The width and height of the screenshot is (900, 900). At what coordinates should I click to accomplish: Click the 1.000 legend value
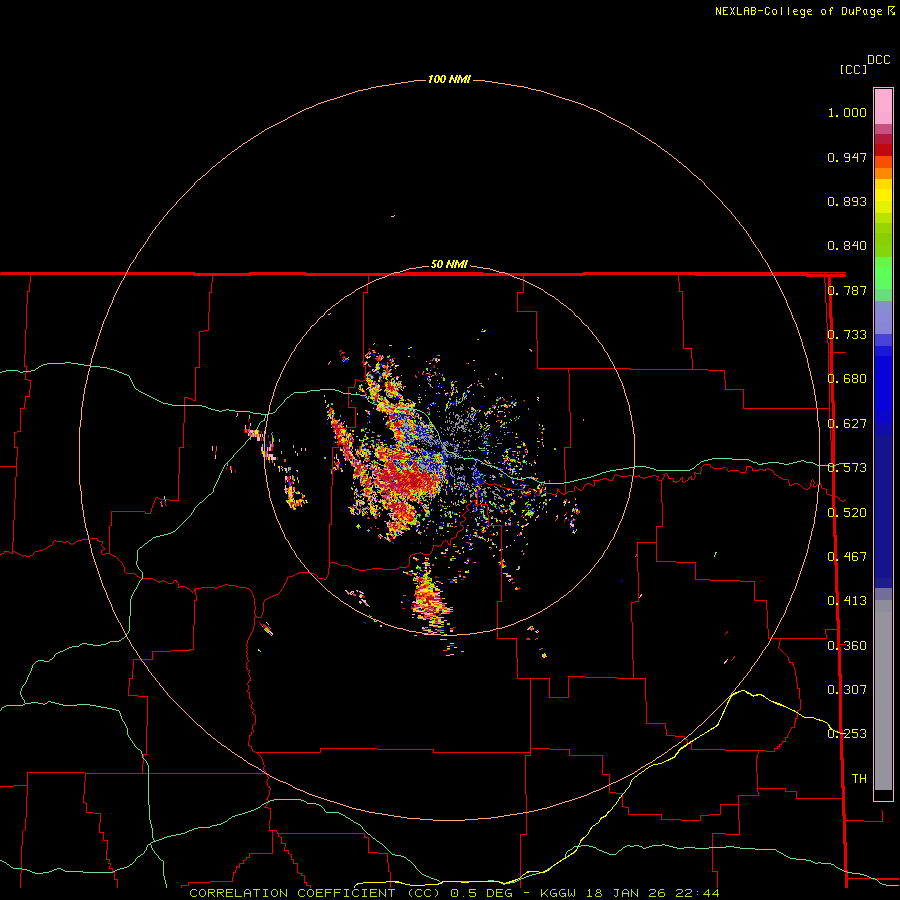847,112
